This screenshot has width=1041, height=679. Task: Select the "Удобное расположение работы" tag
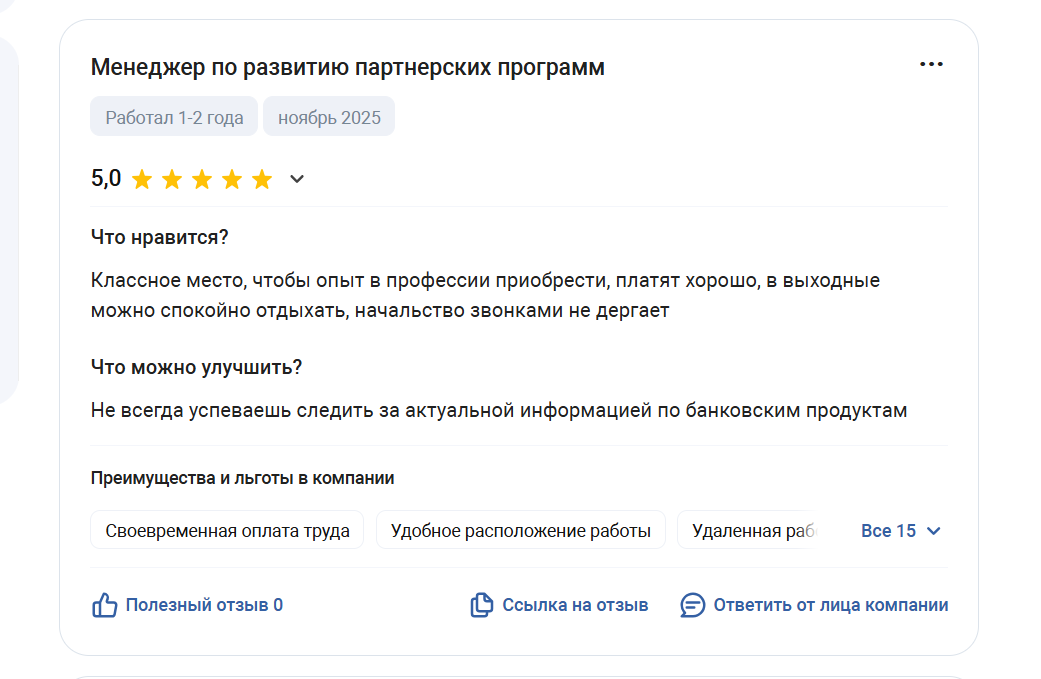(520, 531)
